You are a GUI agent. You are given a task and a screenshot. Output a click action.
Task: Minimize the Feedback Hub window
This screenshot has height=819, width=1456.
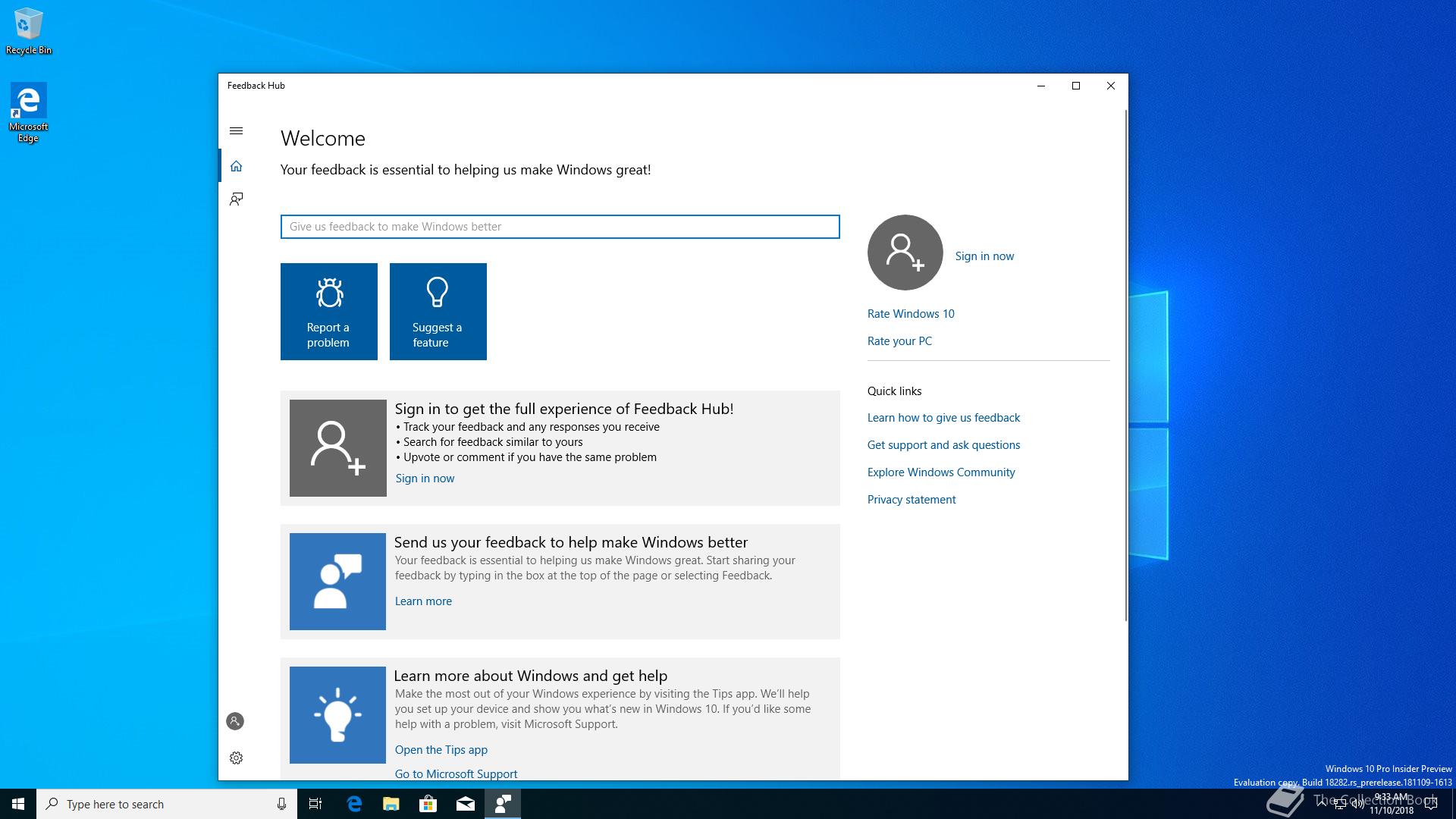(1041, 86)
